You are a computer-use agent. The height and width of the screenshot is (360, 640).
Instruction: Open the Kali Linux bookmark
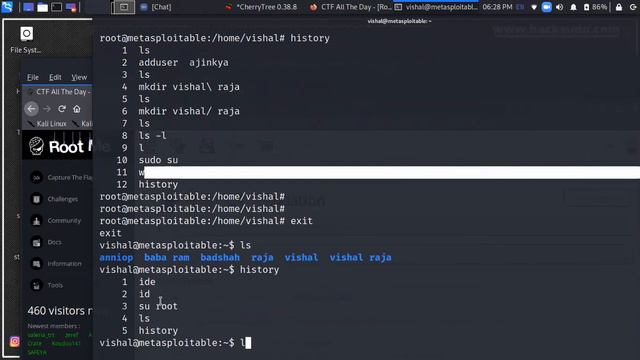[x=47, y=124]
